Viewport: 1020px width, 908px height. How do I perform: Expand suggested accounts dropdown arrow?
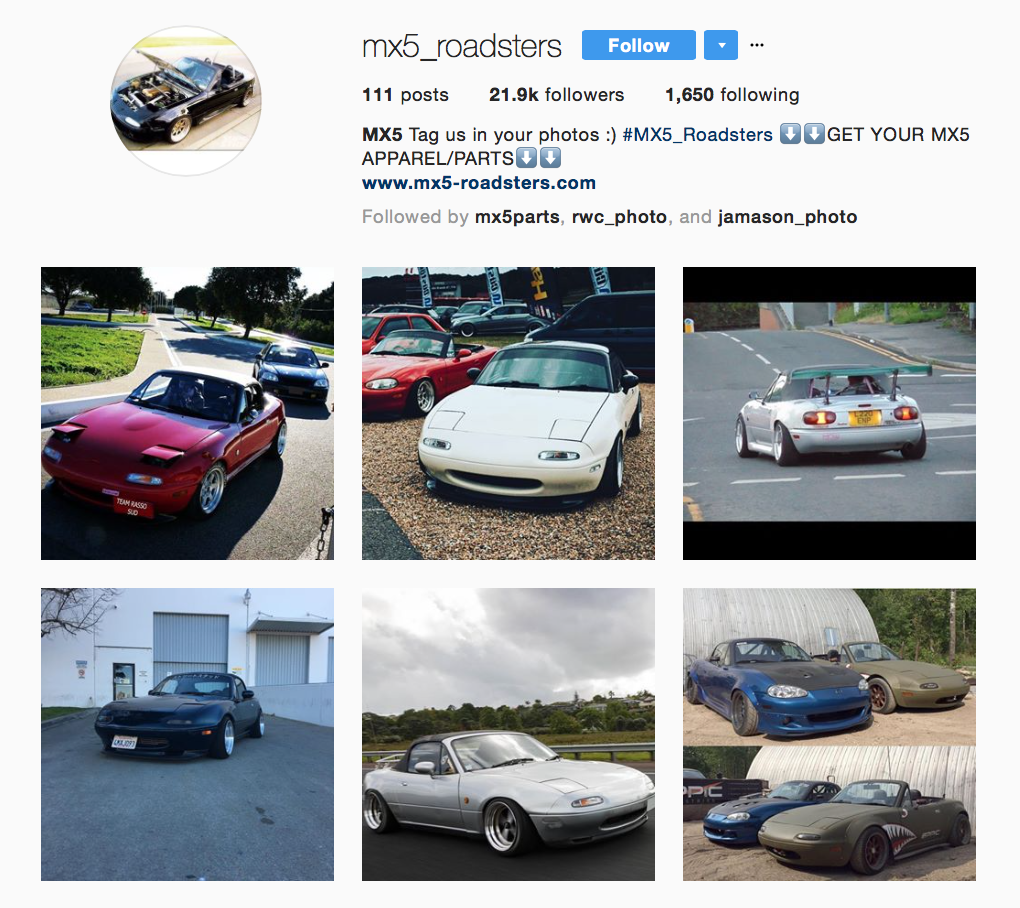pyautogui.click(x=721, y=45)
